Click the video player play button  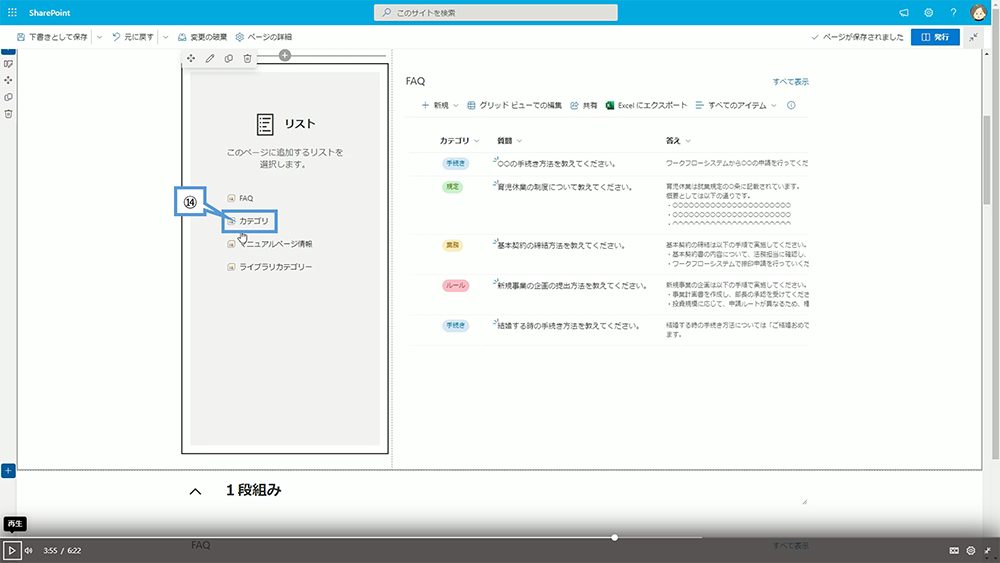point(11,550)
